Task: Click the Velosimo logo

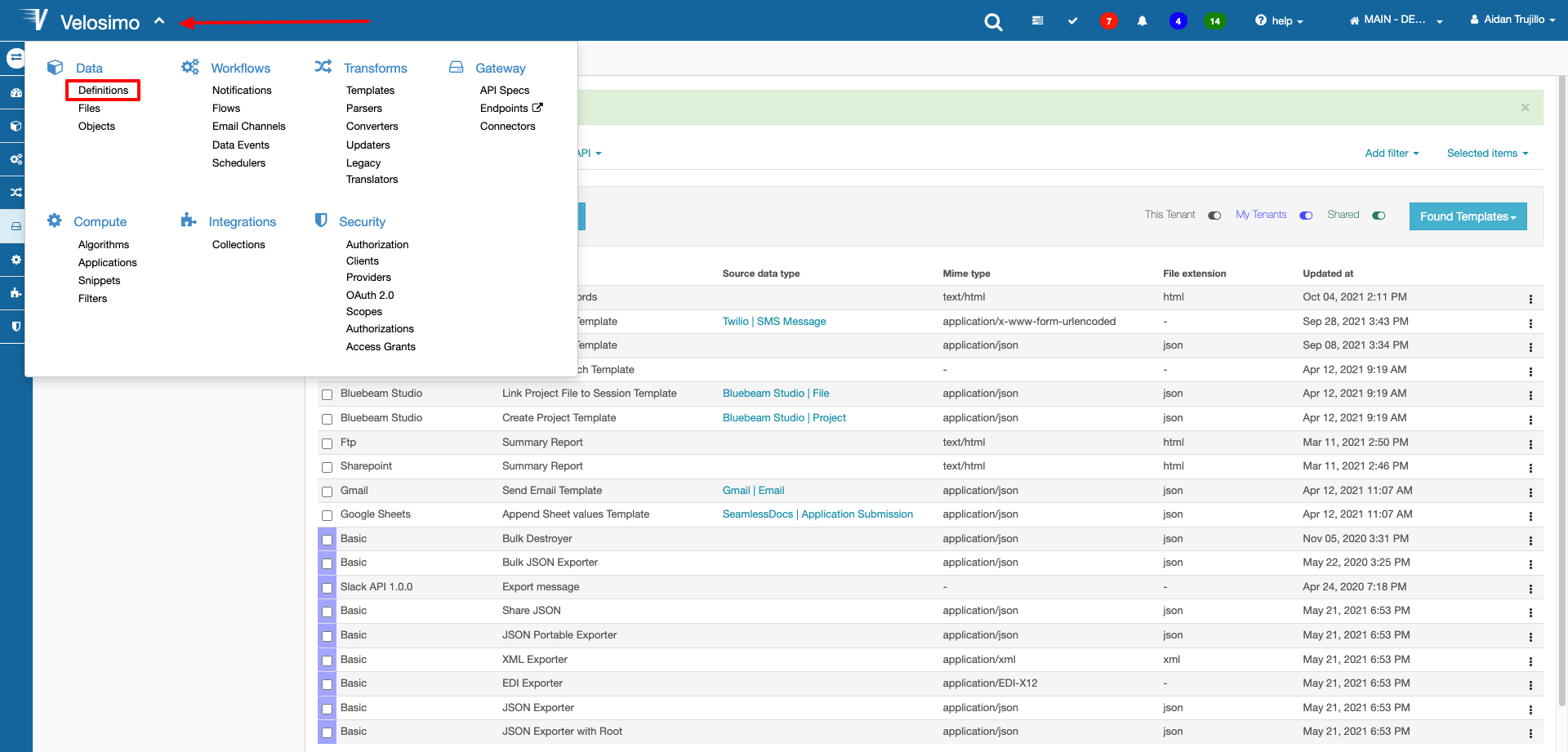Action: pyautogui.click(x=80, y=20)
